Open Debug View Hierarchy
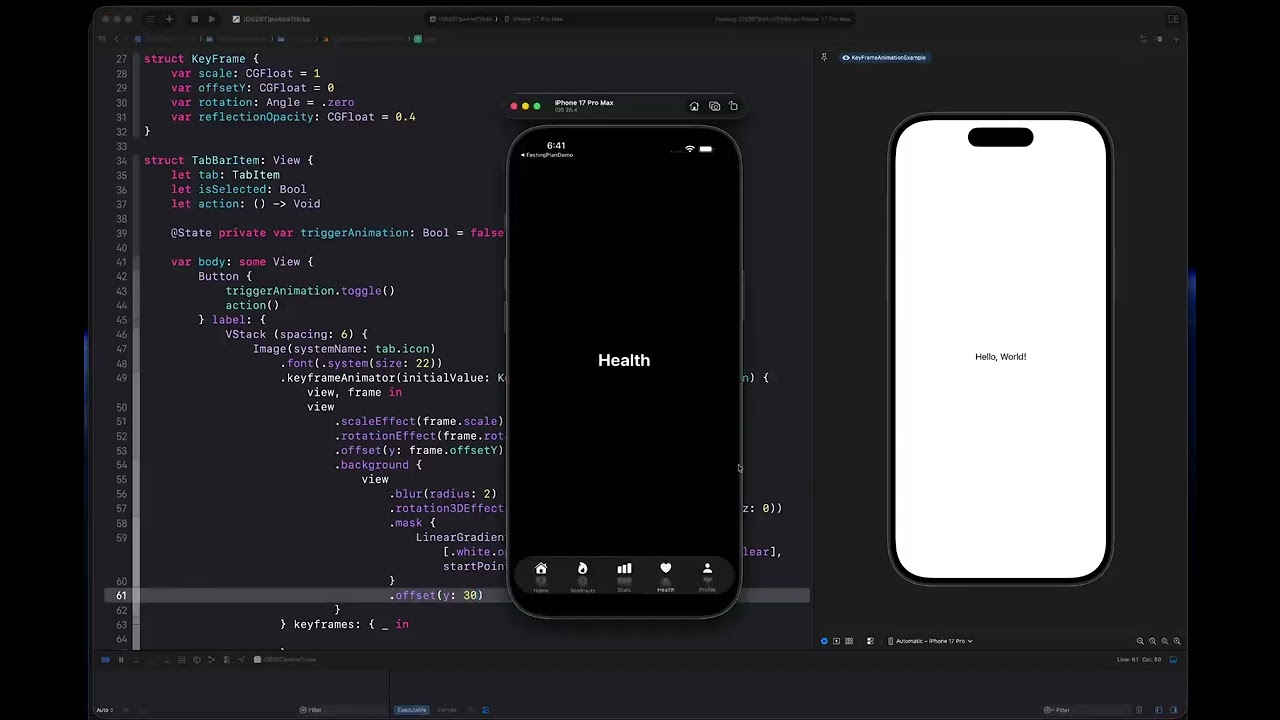The width and height of the screenshot is (1280, 720). (x=197, y=659)
